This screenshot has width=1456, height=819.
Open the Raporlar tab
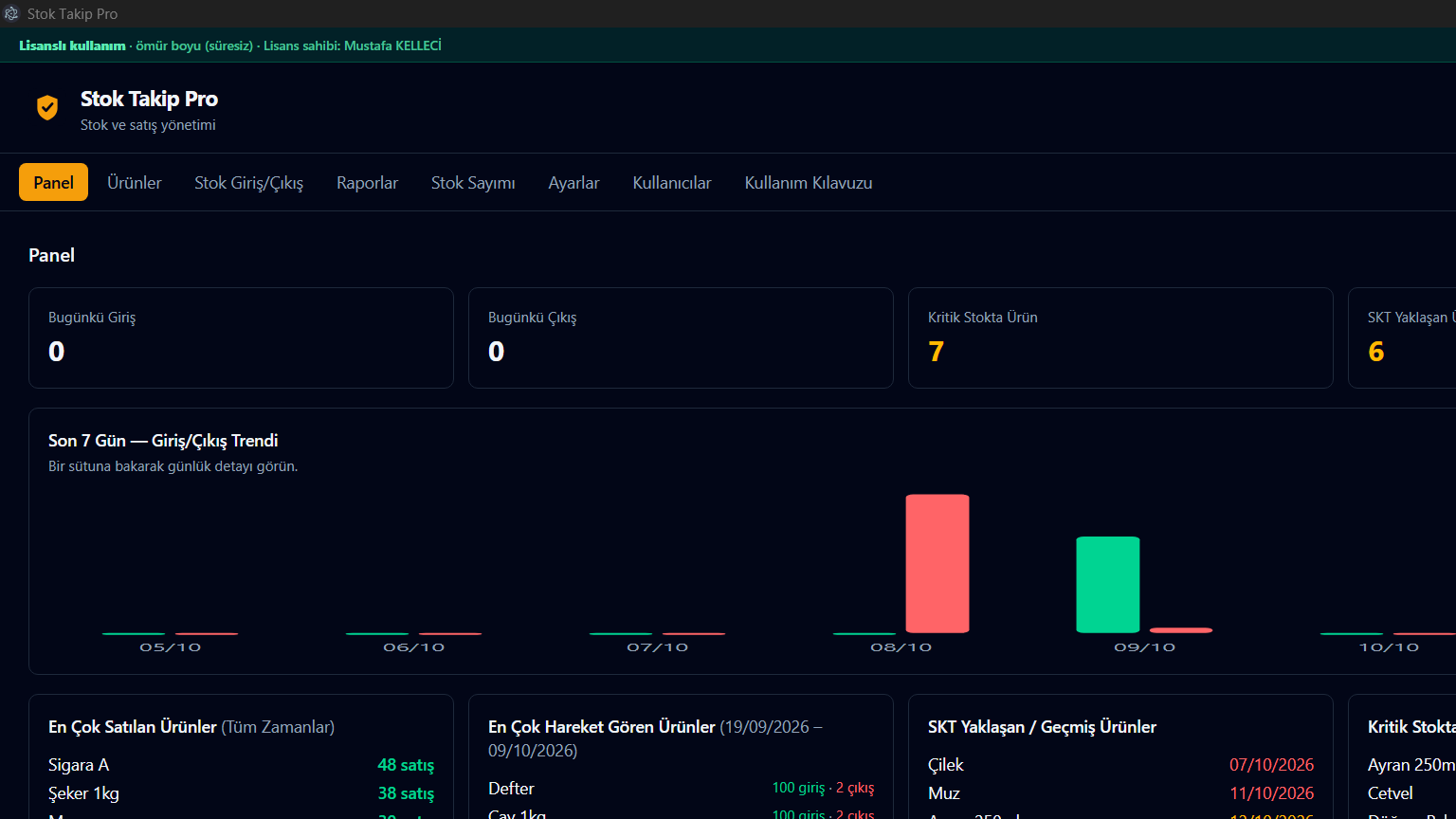pos(368,183)
